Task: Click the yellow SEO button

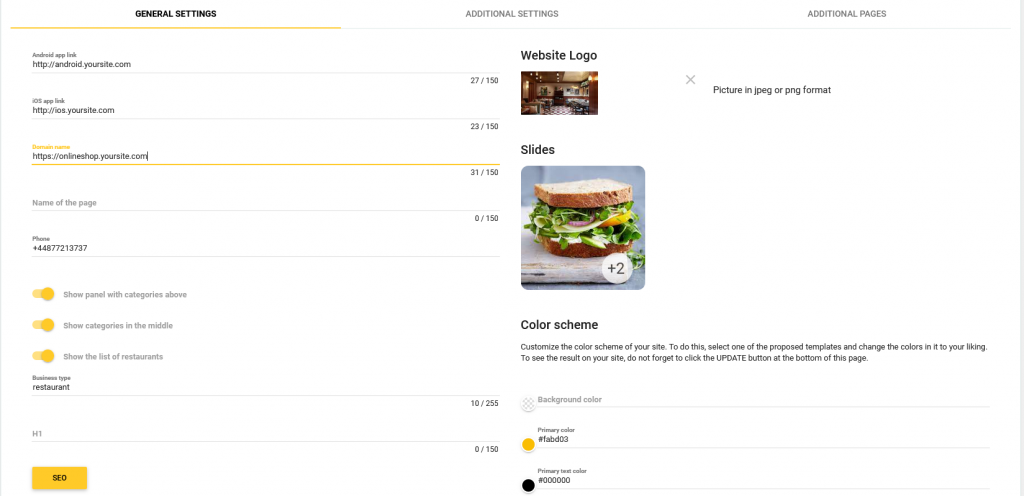Action: point(59,478)
